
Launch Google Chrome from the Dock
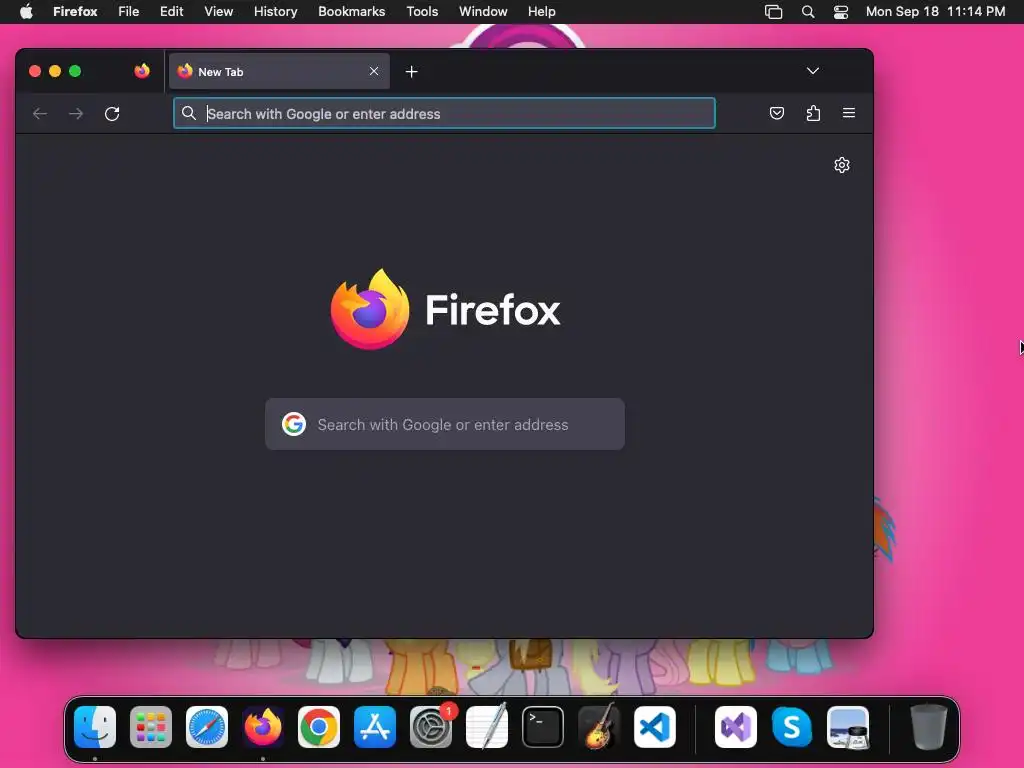[319, 727]
